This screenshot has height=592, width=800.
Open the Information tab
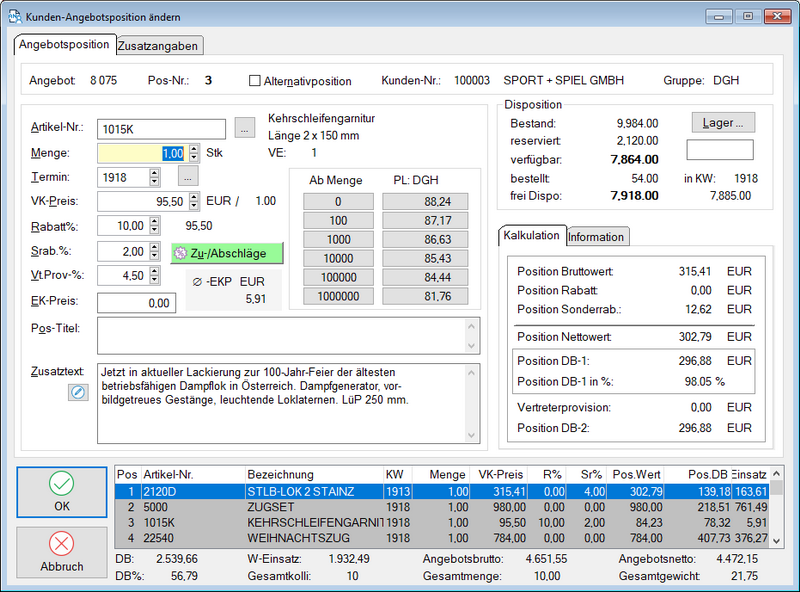[596, 237]
